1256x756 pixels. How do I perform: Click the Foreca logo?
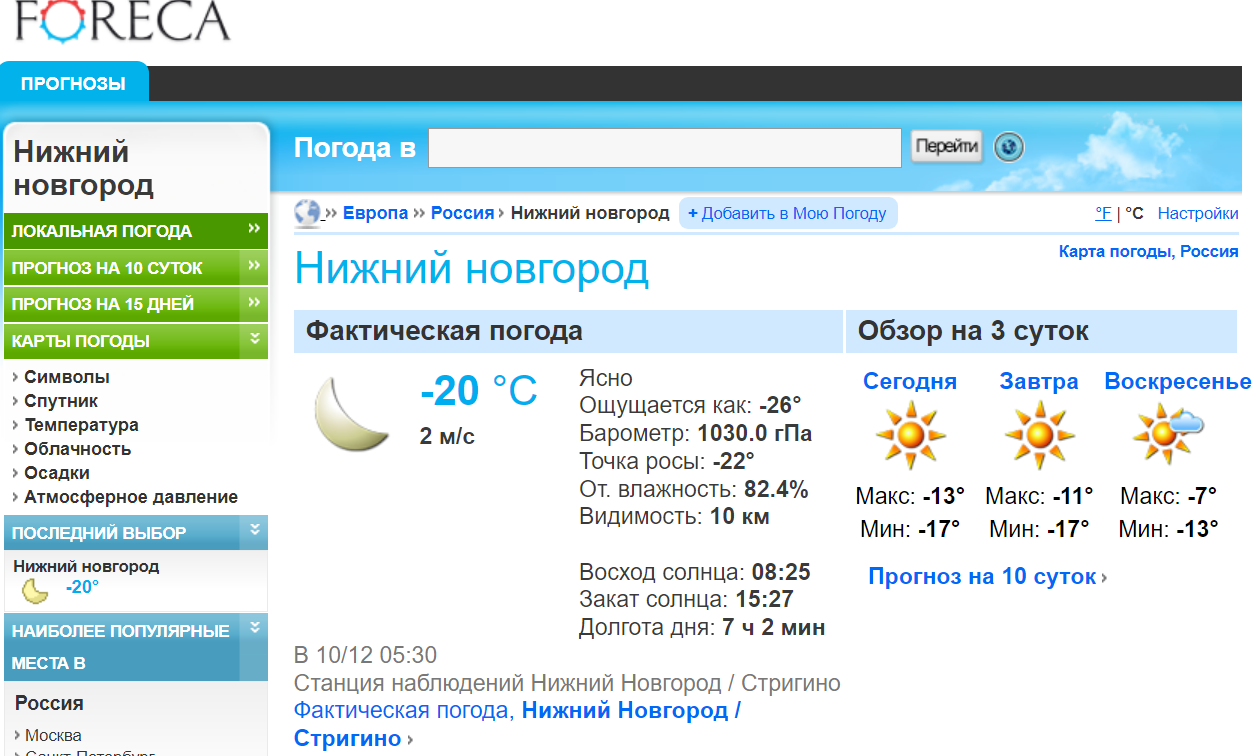coord(122,22)
